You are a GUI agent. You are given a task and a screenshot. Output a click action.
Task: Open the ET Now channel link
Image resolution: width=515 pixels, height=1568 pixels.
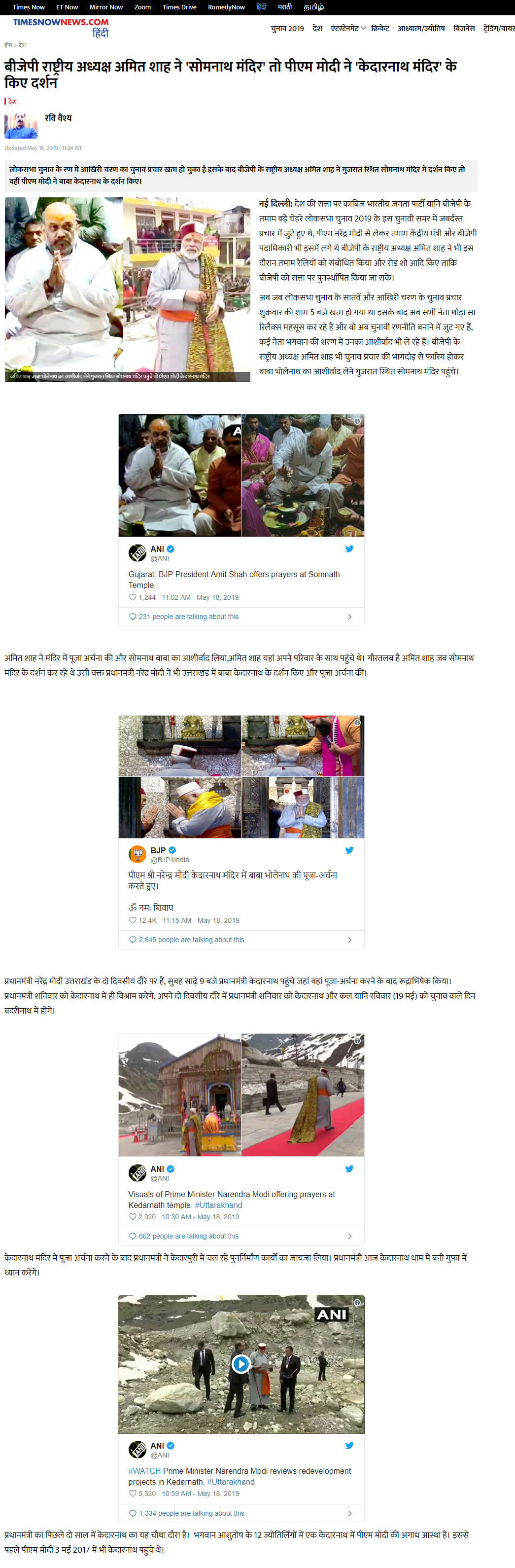[67, 7]
